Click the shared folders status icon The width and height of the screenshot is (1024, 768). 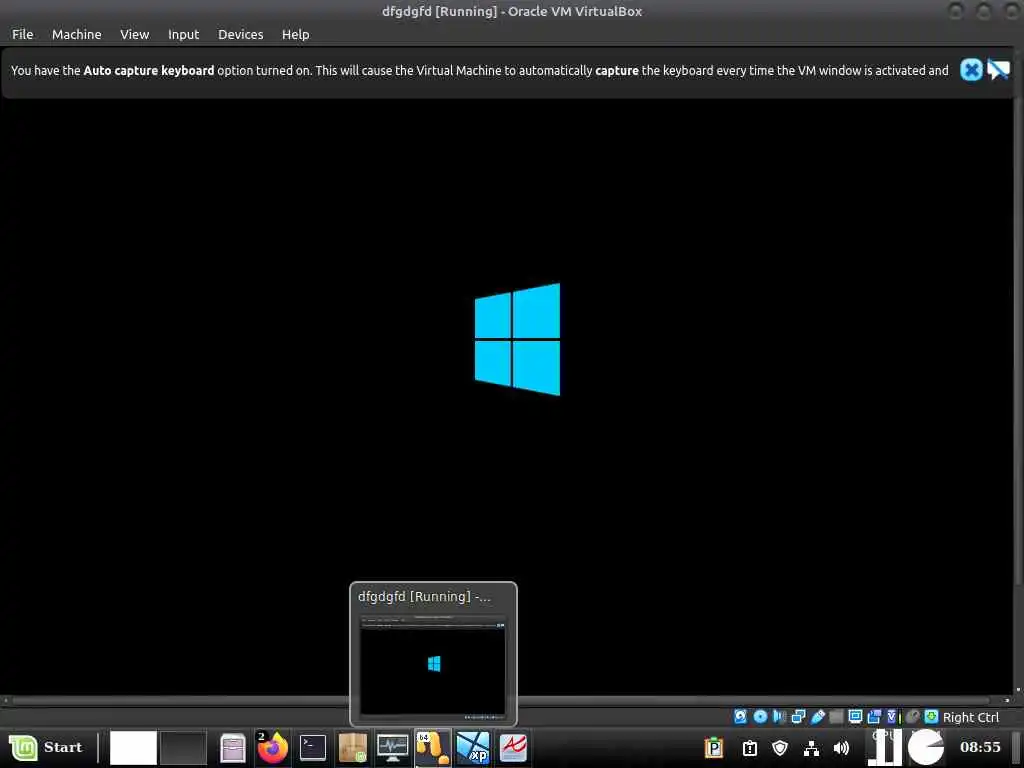[x=837, y=717]
